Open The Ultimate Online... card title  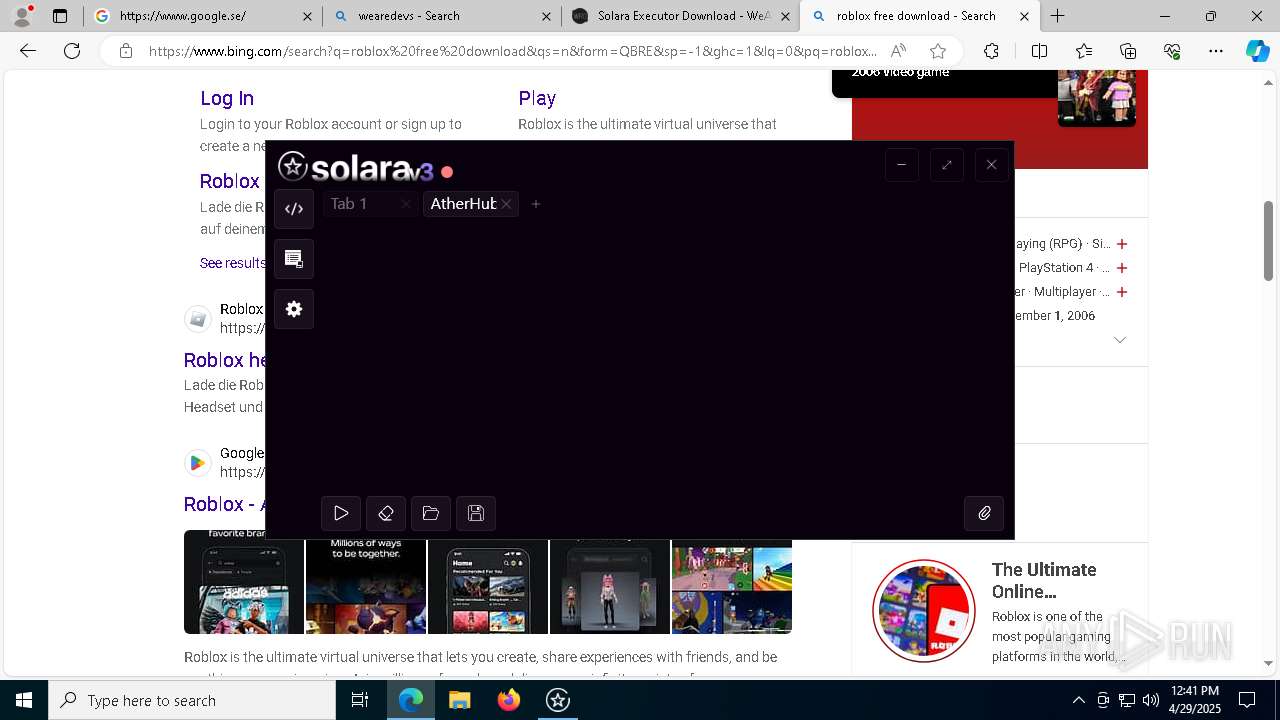tap(1044, 580)
